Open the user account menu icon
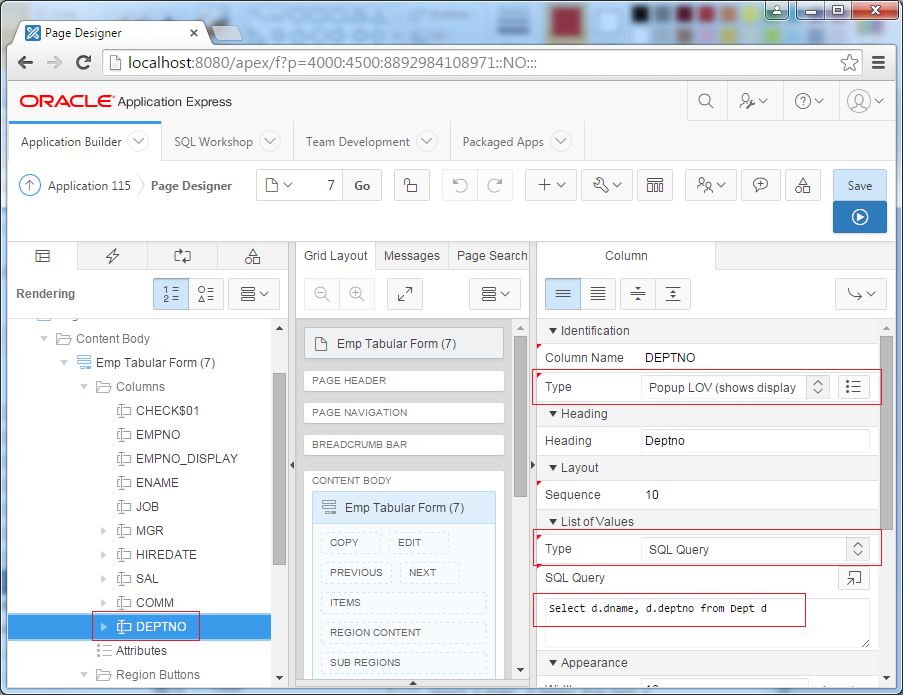The image size is (903, 695). [864, 101]
